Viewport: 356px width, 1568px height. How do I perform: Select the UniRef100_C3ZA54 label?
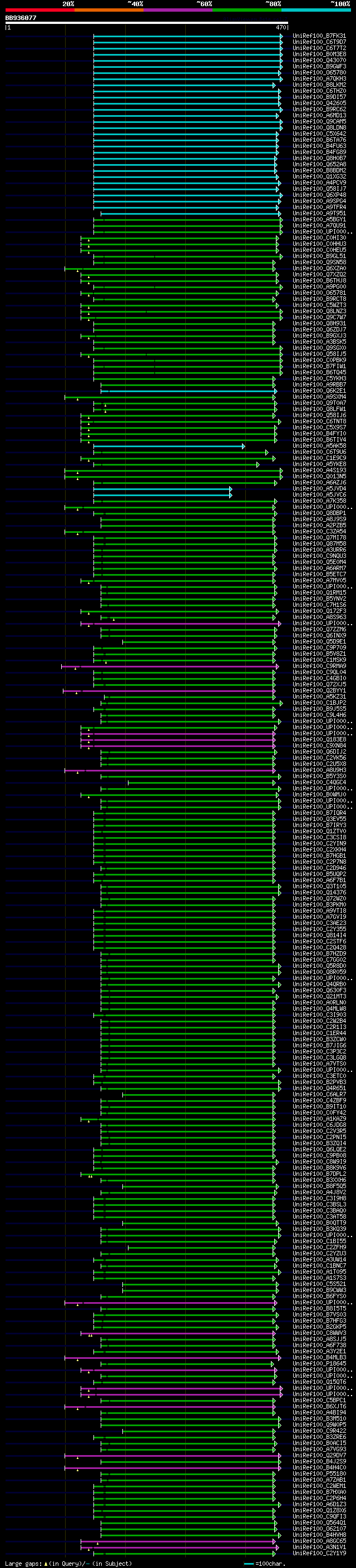tap(319, 532)
